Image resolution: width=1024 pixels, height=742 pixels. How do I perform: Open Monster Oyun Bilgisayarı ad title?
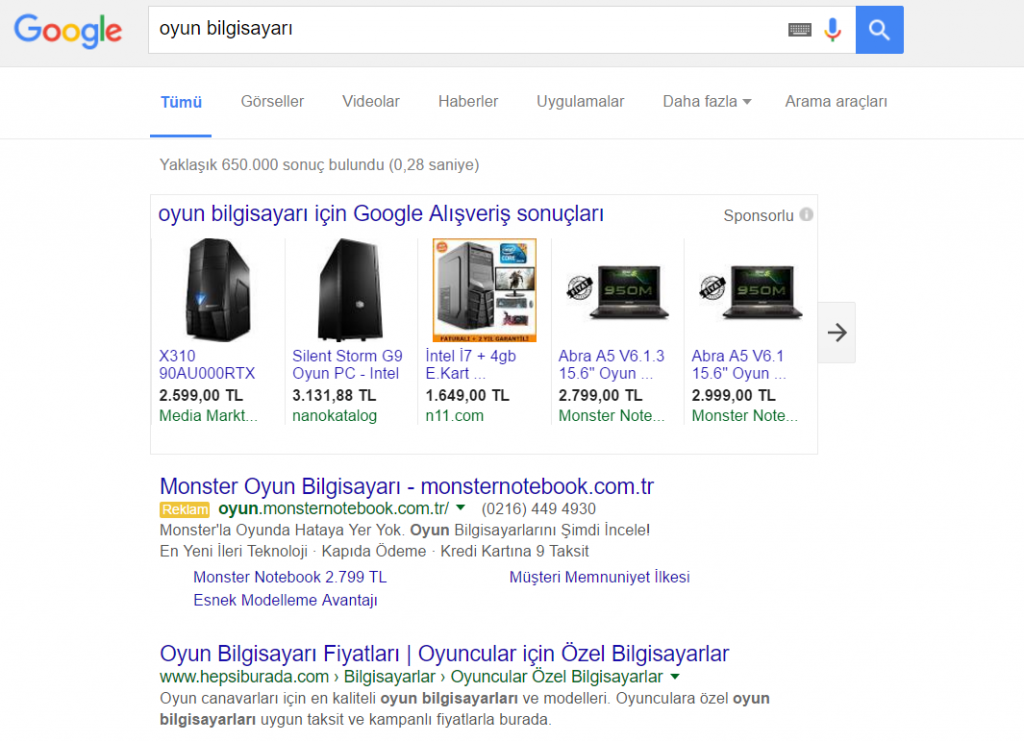pyautogui.click(x=406, y=486)
